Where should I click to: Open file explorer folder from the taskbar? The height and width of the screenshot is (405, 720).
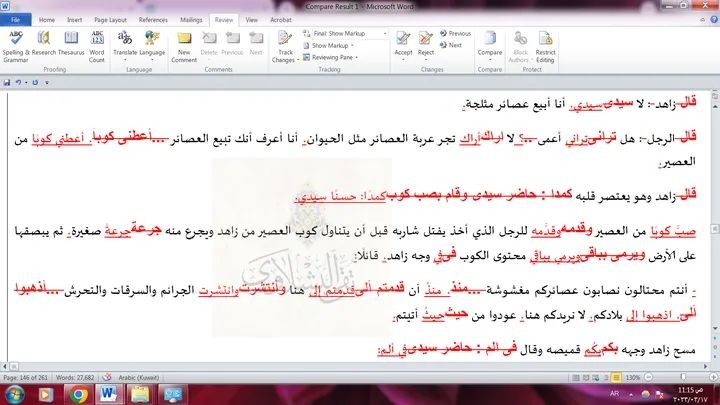point(140,395)
